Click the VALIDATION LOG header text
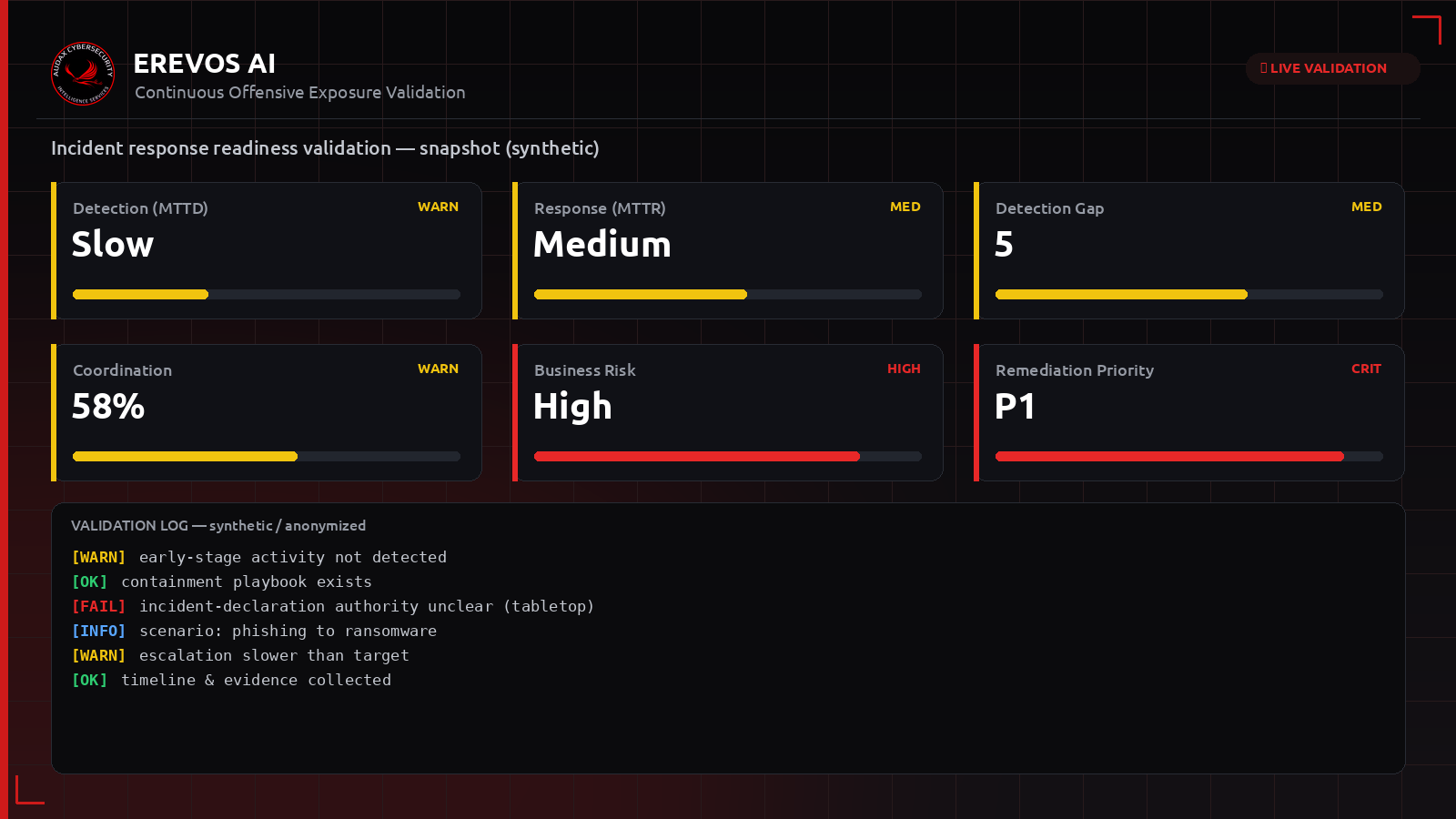The image size is (1456, 819). (218, 526)
